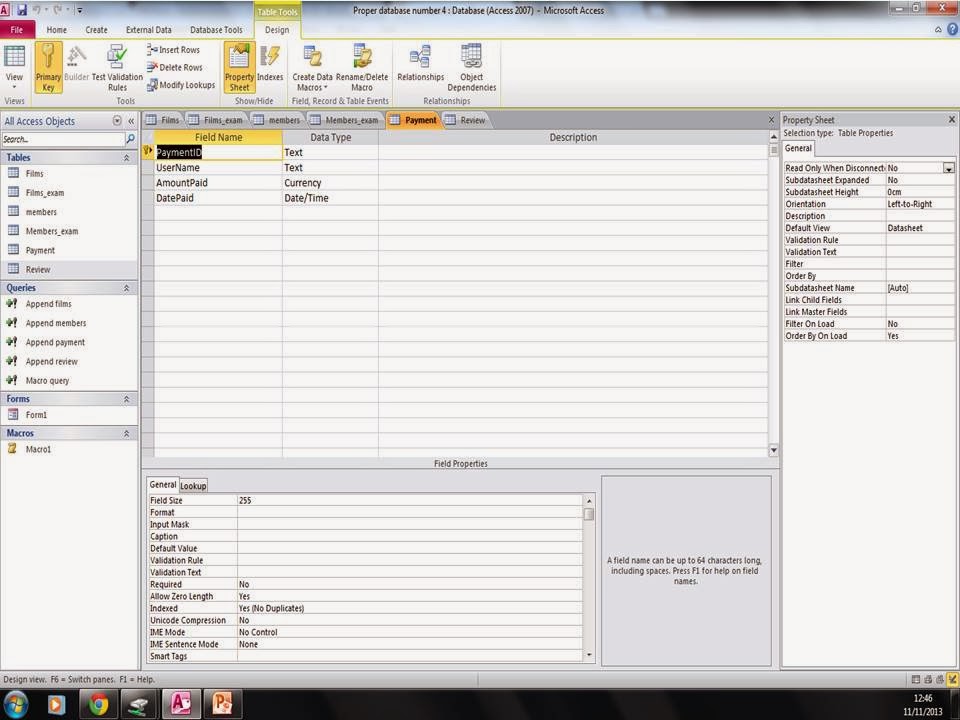This screenshot has width=960, height=720.
Task: Switch to the Films document tab
Action: point(163,120)
